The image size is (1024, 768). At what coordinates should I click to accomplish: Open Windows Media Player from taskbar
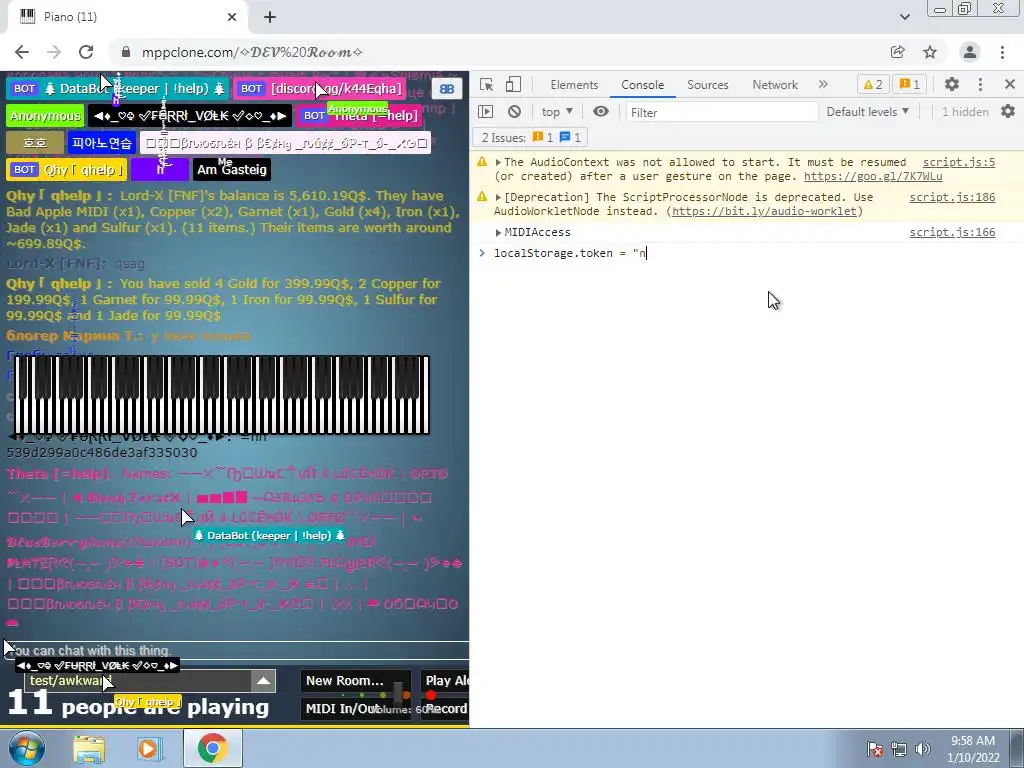(150, 749)
